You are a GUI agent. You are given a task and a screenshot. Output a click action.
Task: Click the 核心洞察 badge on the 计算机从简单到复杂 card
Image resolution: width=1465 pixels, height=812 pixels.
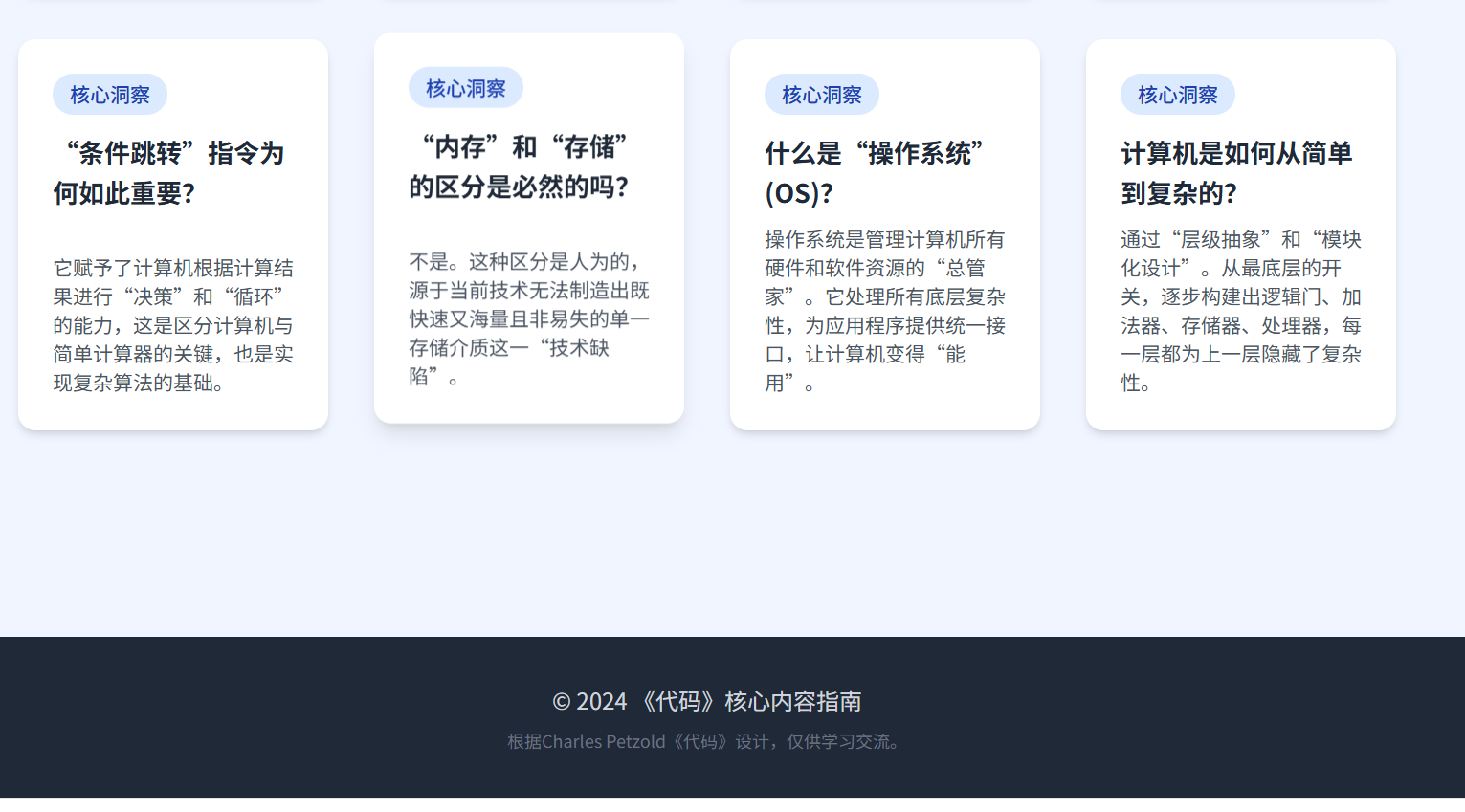pyautogui.click(x=1177, y=95)
